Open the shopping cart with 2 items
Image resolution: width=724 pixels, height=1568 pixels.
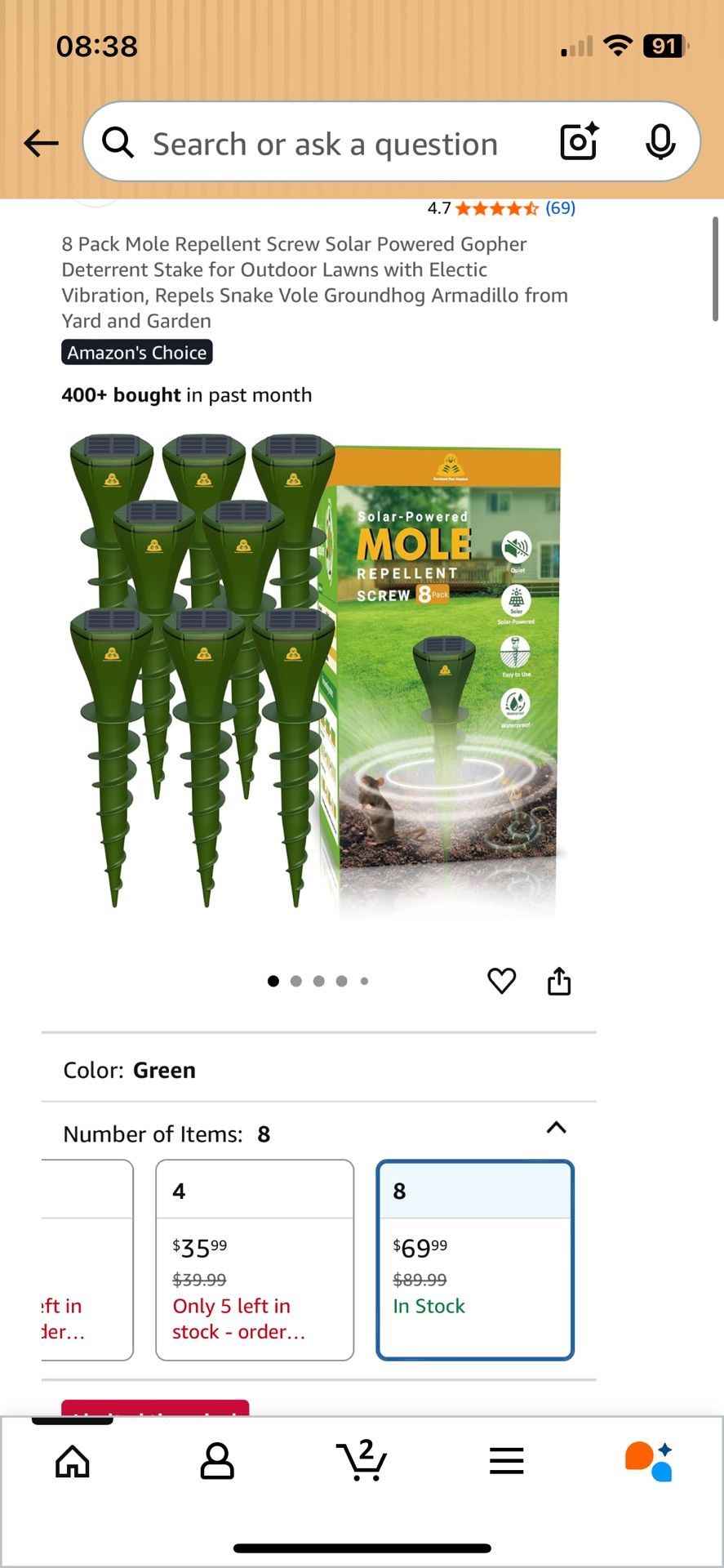point(362,1459)
